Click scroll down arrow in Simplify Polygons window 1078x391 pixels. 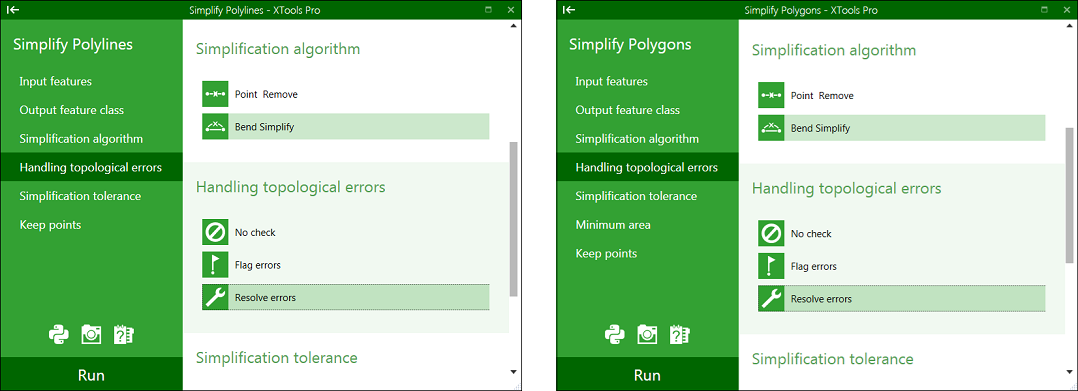pos(1069,372)
